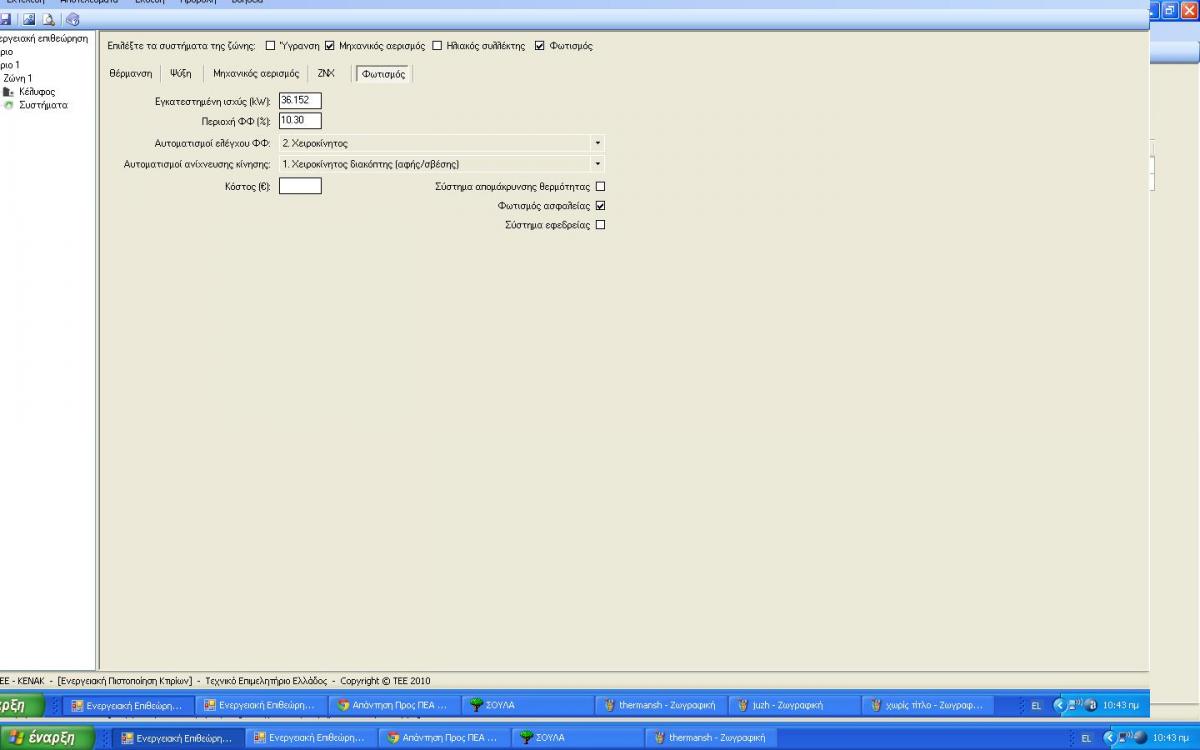This screenshot has height=750, width=1200.
Task: Select the Φωτισμός tab
Action: coord(383,73)
